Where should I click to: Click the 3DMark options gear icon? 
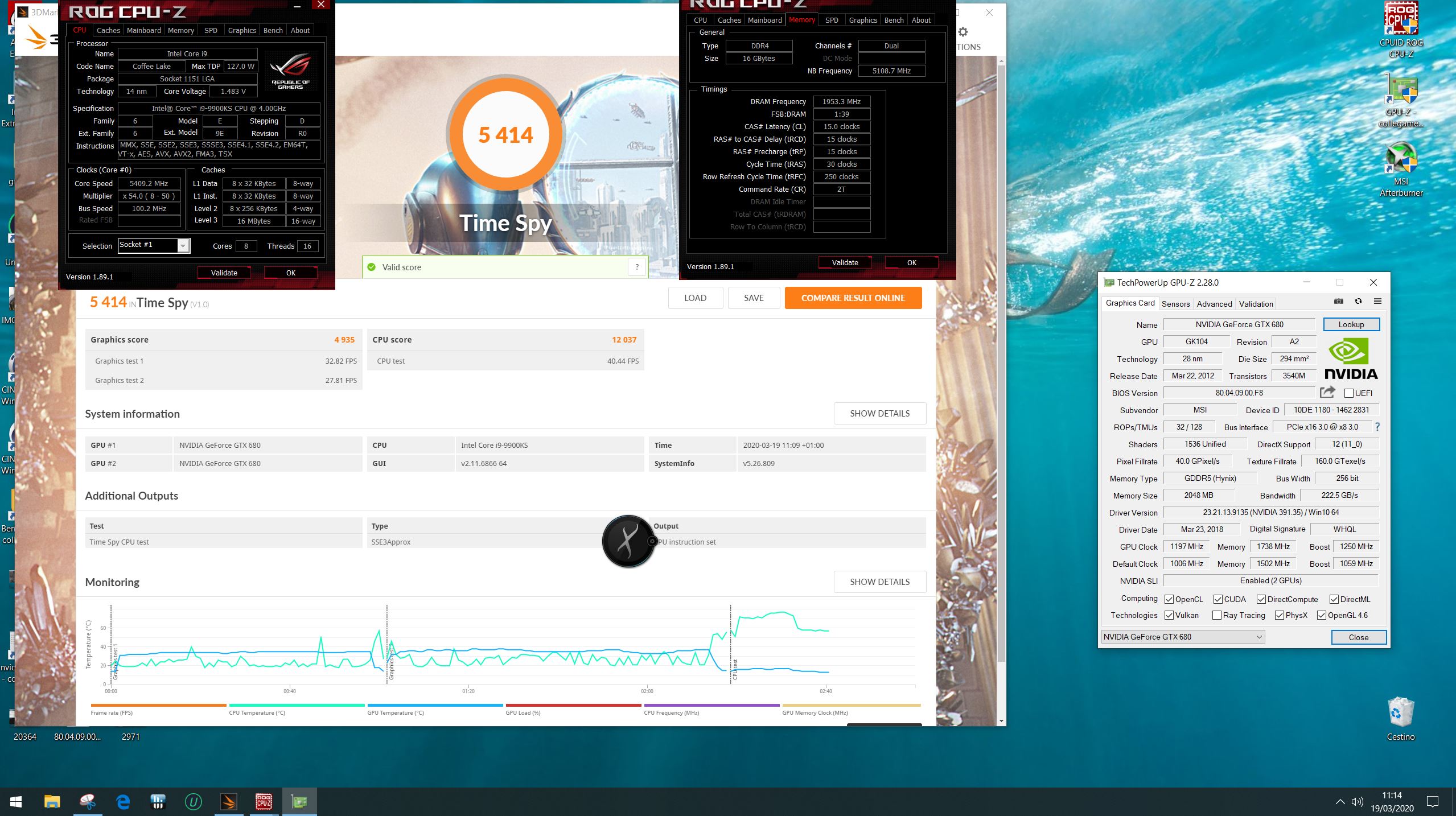tap(963, 32)
